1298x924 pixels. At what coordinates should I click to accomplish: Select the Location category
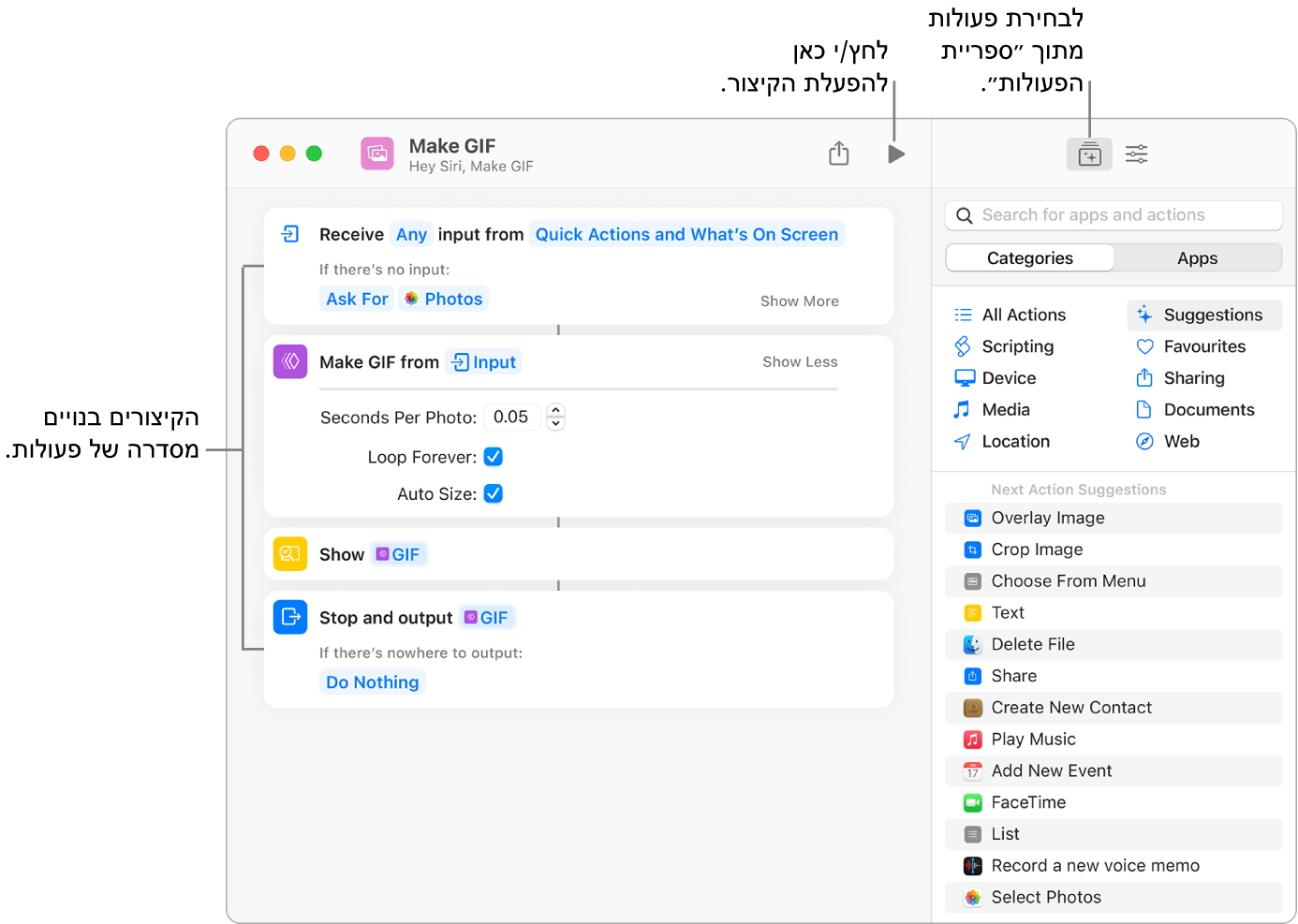click(x=1015, y=441)
